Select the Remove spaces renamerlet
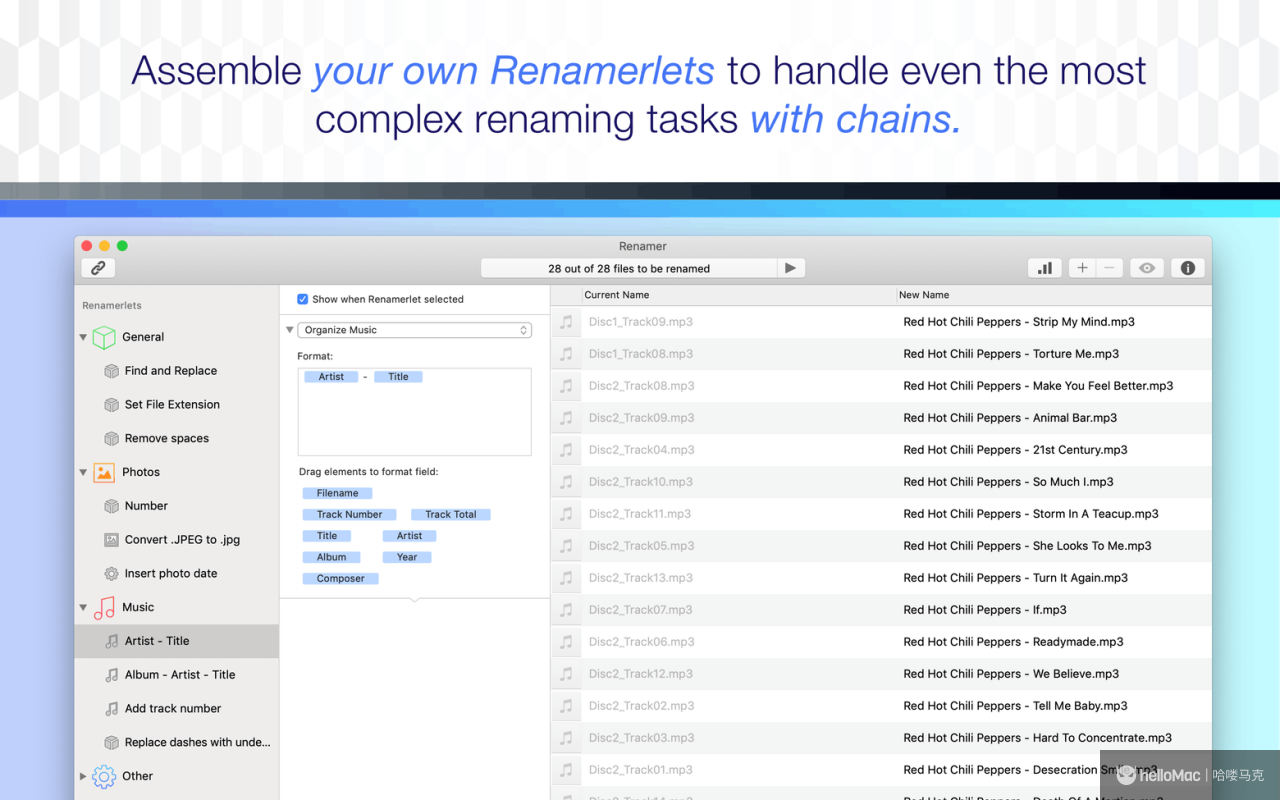This screenshot has width=1280, height=800. coord(177,439)
